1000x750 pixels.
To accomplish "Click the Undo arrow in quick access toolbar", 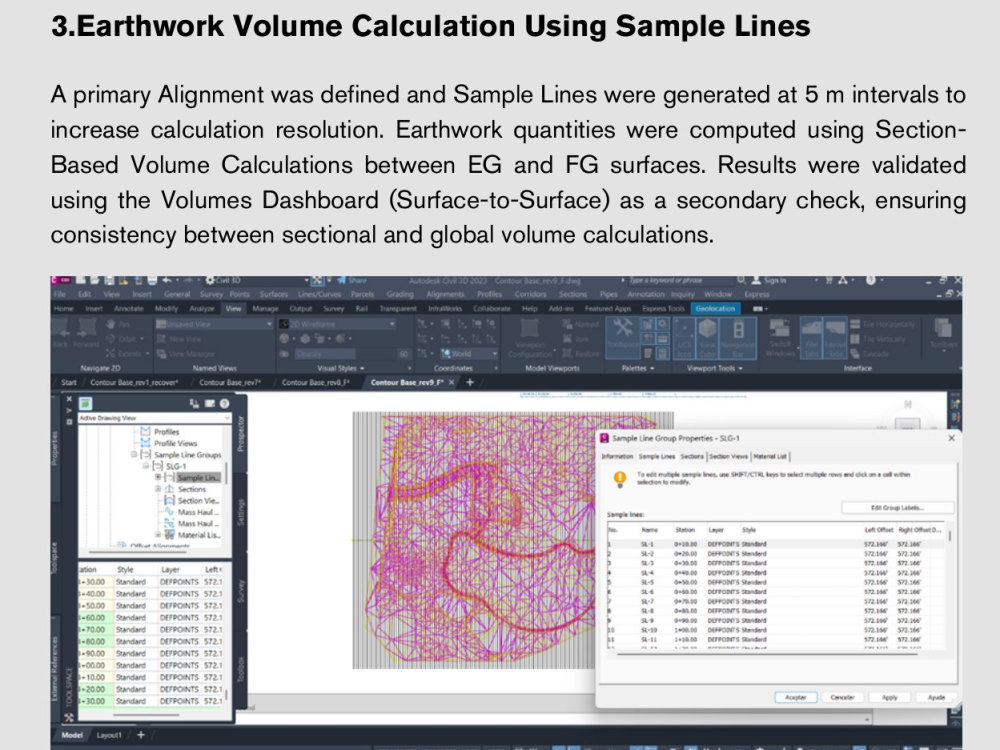I will [x=166, y=280].
